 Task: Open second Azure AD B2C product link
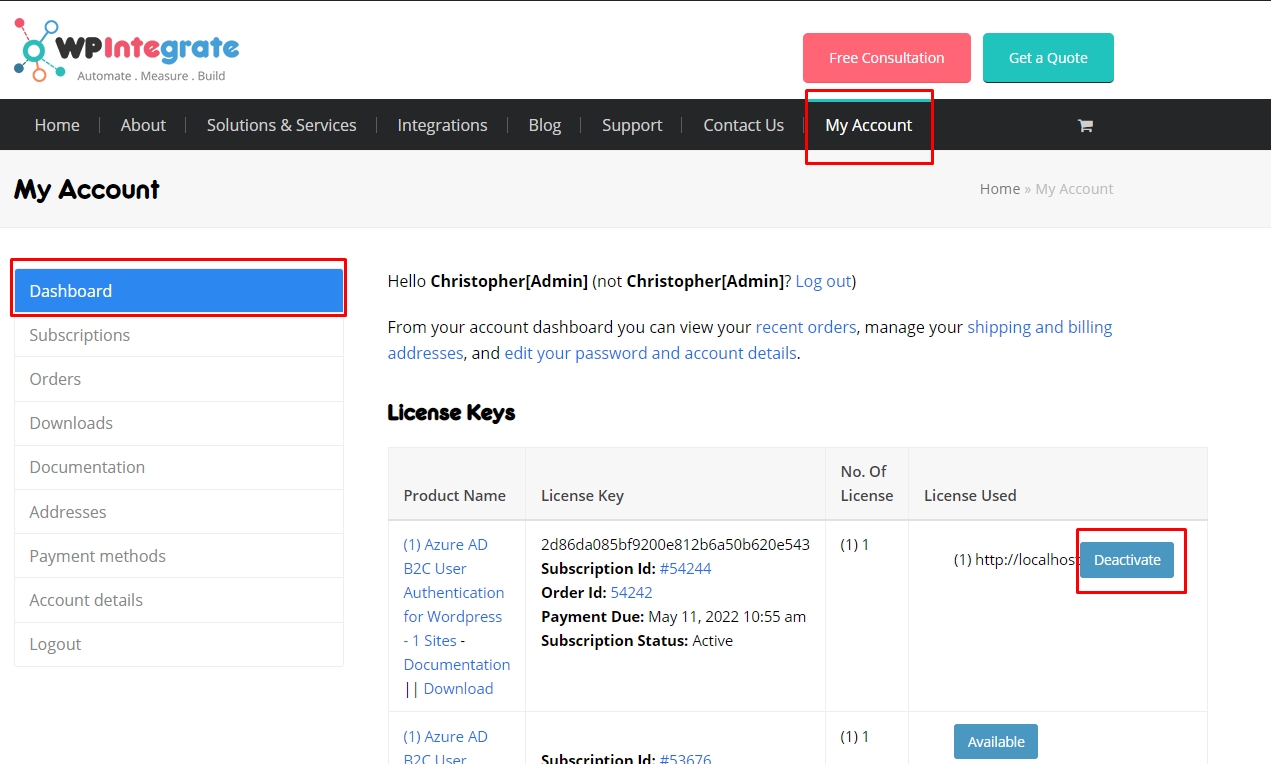(x=445, y=748)
